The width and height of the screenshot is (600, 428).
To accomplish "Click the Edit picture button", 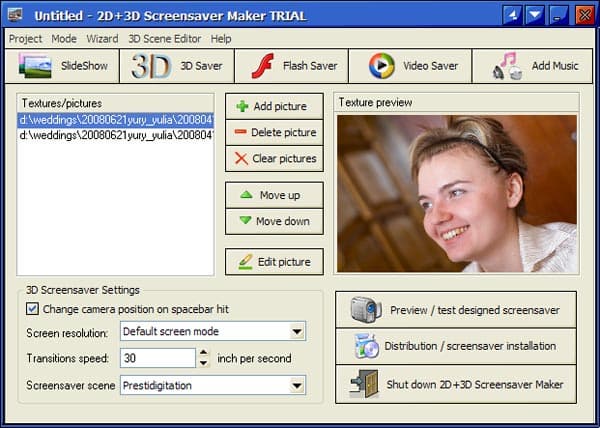I will point(274,262).
